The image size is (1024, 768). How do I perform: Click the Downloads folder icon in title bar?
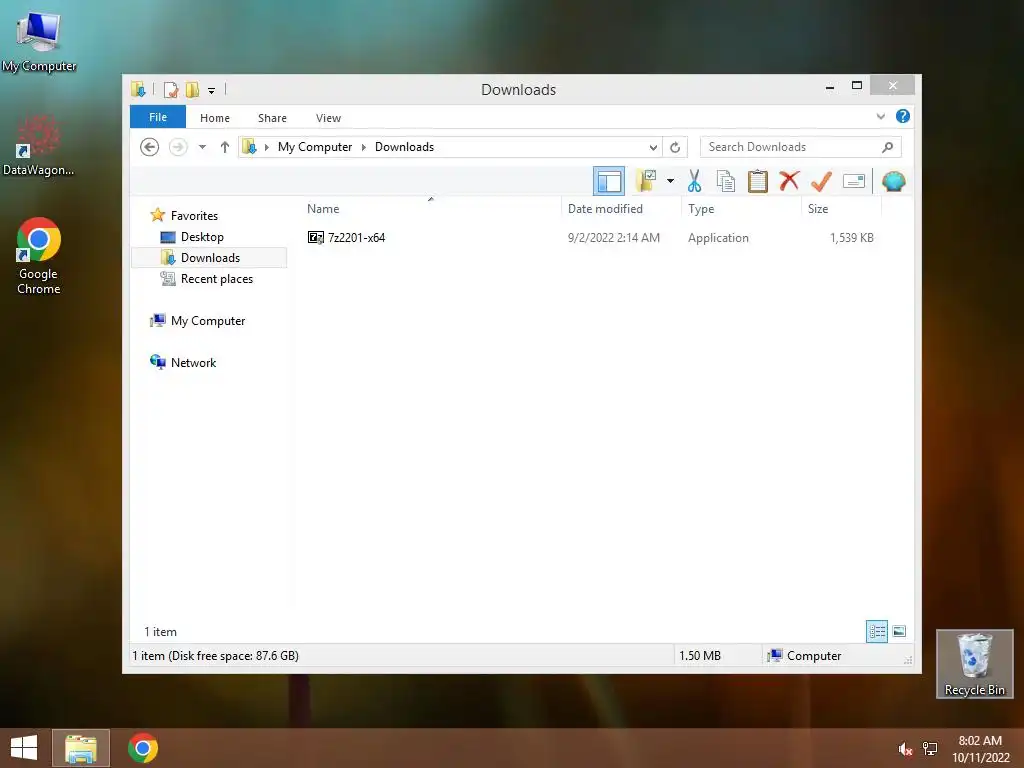138,89
